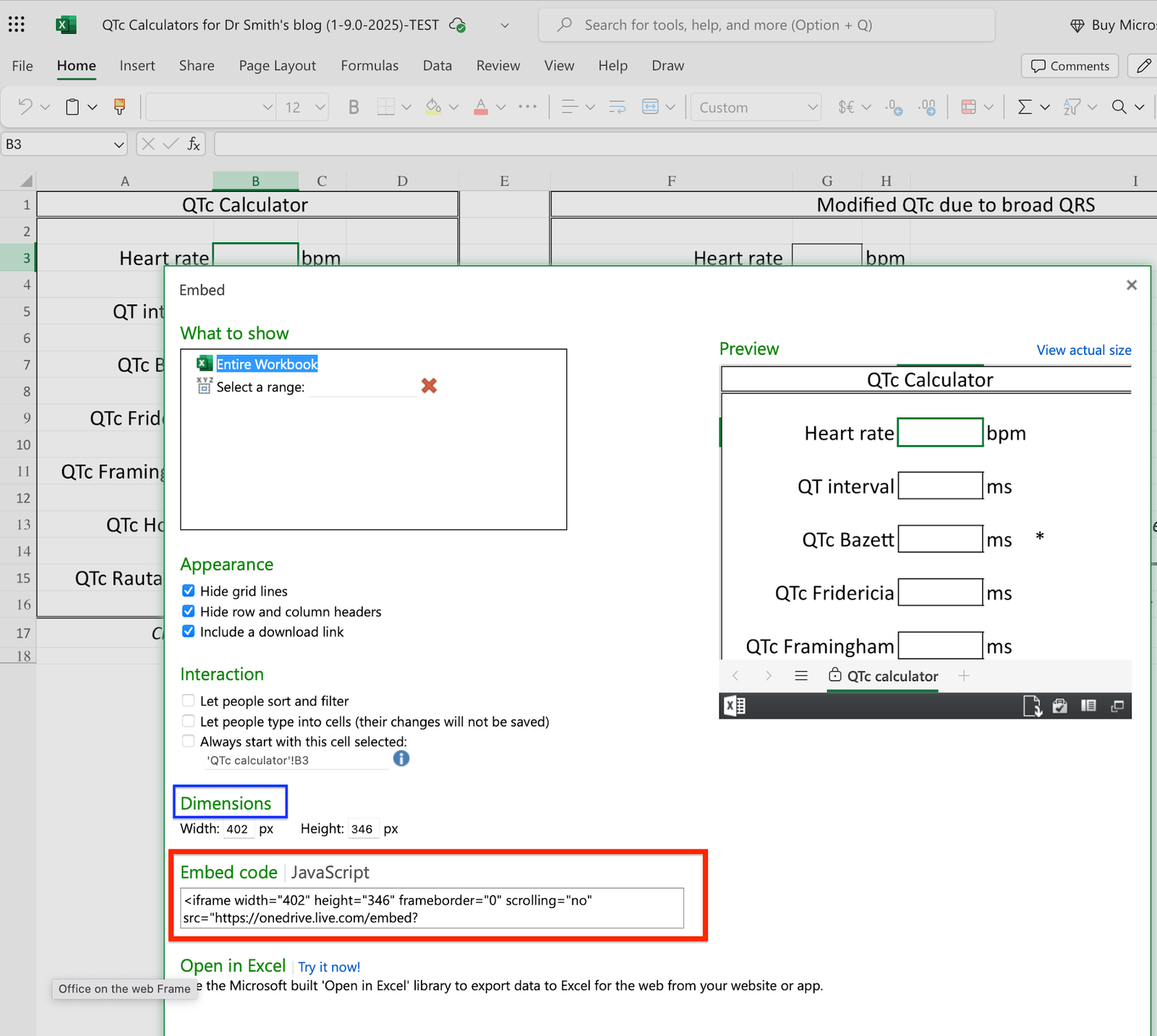Click the Format Painter brush icon
Image resolution: width=1157 pixels, height=1036 pixels.
click(x=120, y=107)
